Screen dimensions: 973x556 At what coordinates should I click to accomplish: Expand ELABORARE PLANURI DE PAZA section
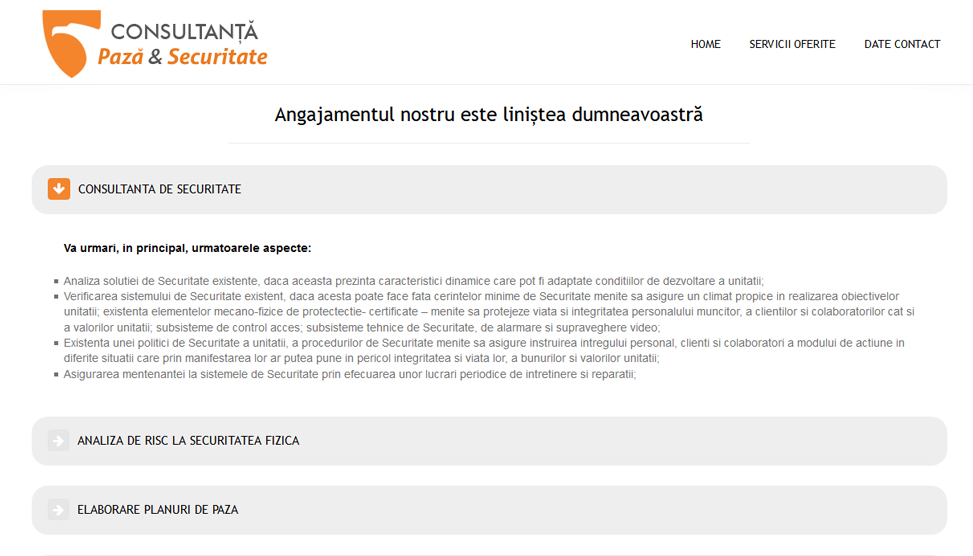point(158,509)
